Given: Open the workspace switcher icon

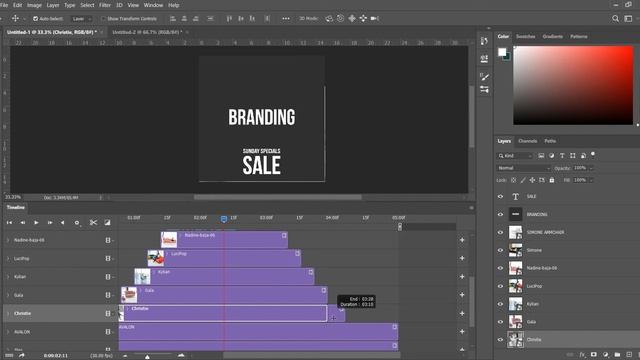Looking at the screenshot, I should (629, 19).
